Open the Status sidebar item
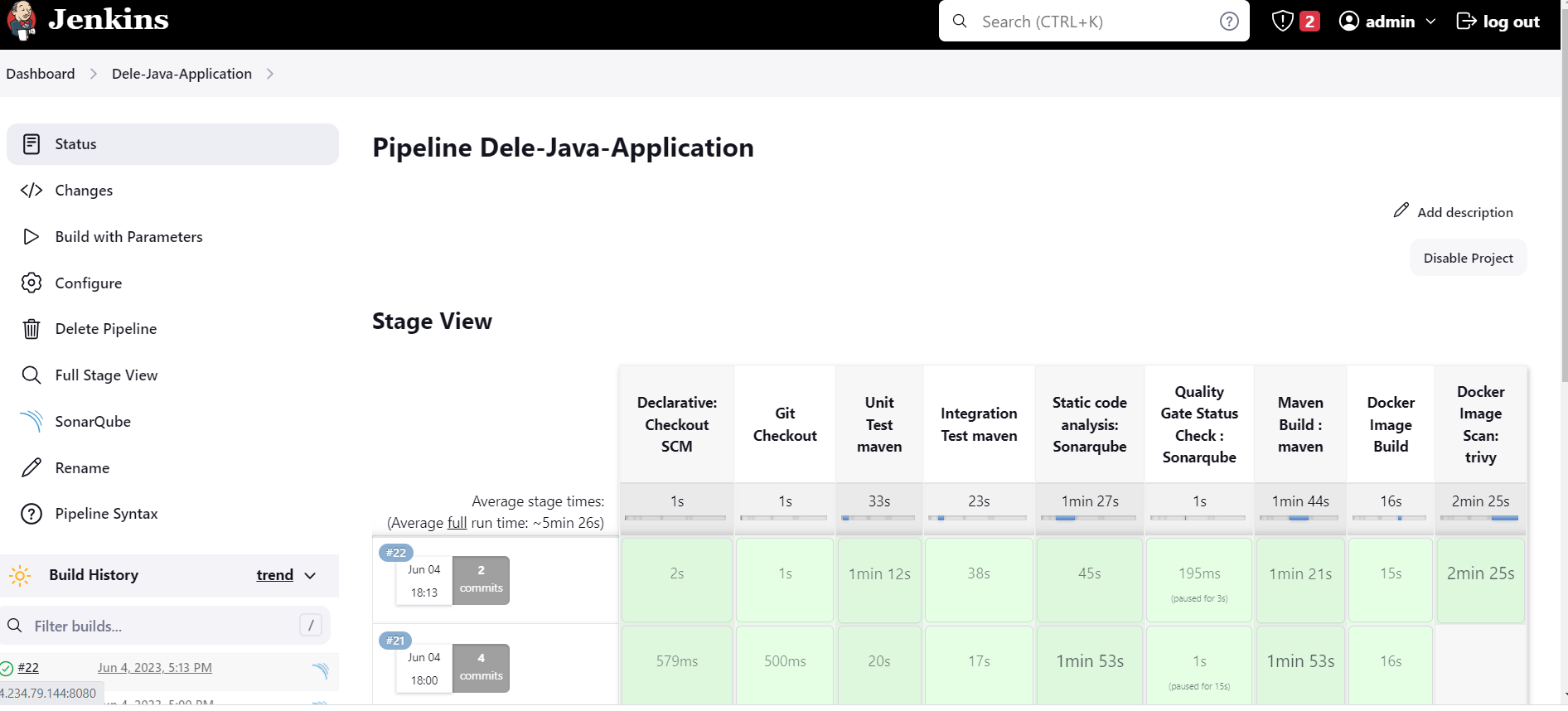Viewport: 1568px width, 711px height. 172,144
